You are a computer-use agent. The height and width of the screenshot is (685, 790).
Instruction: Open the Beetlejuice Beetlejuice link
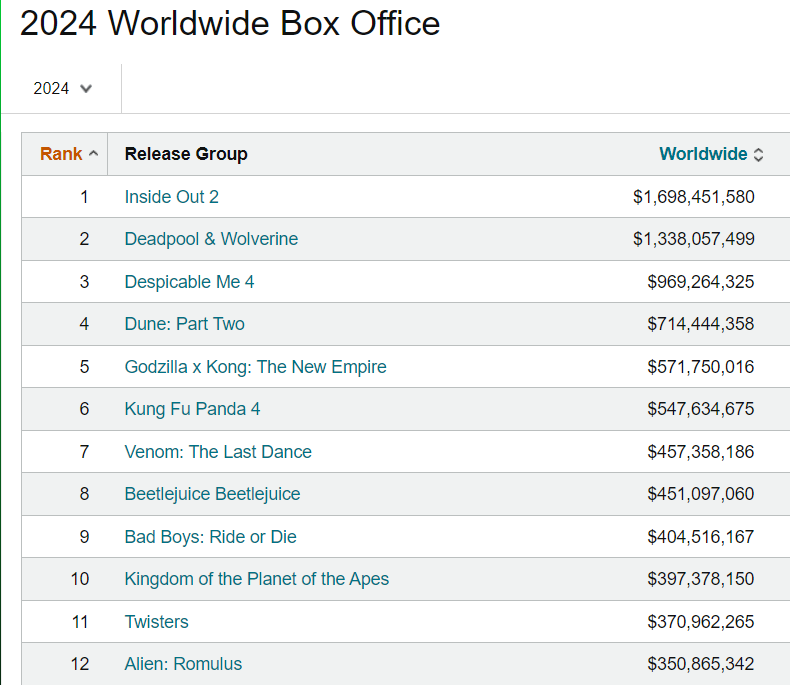[x=212, y=494]
